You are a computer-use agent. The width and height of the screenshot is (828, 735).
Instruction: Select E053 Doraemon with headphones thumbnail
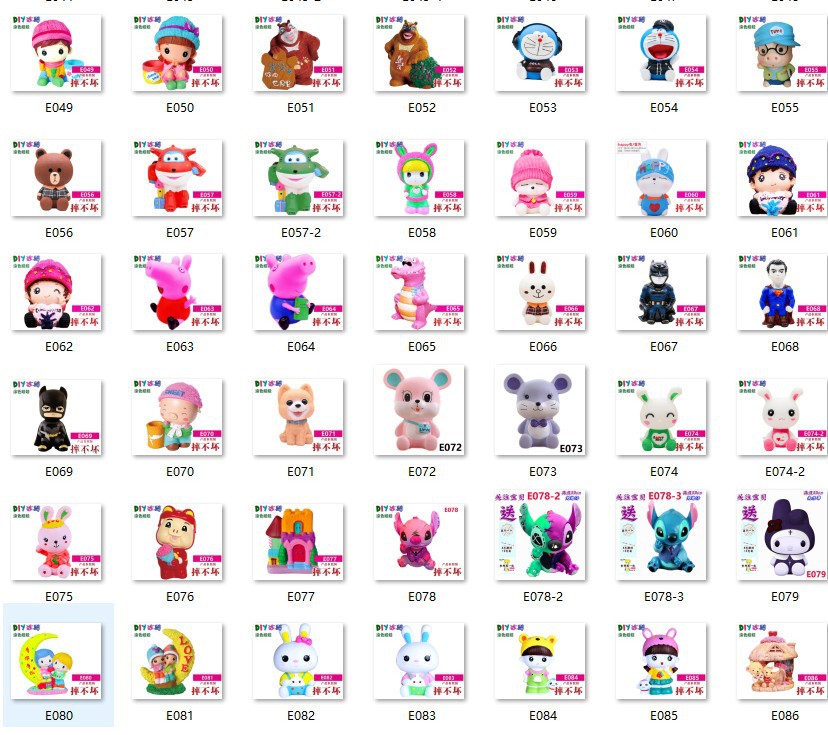[540, 53]
